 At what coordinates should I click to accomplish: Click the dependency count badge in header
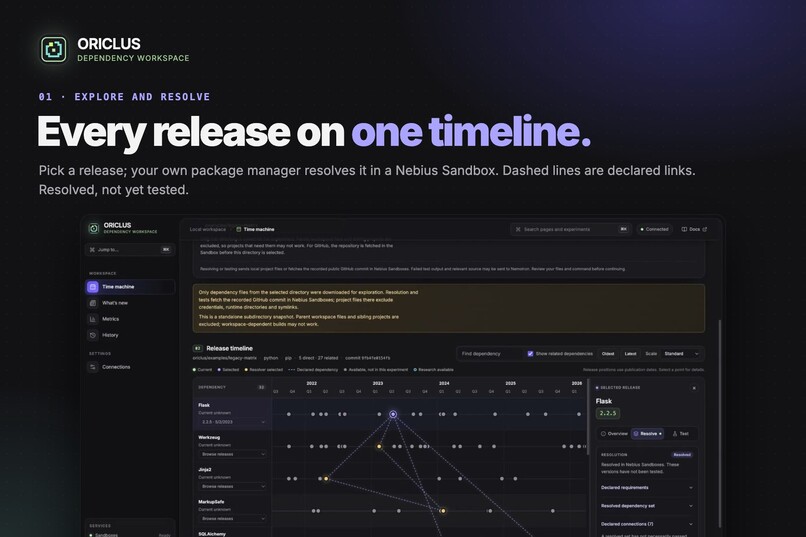pos(261,387)
